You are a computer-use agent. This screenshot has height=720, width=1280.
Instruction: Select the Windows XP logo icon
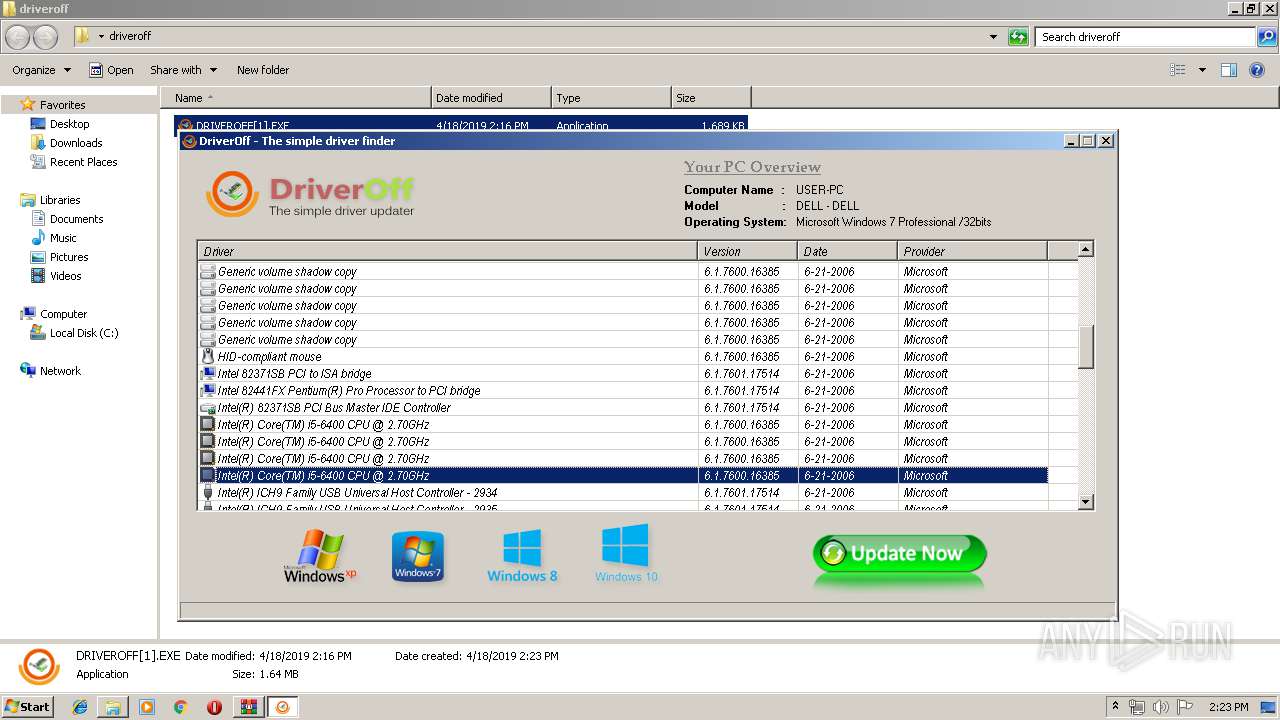tap(320, 556)
